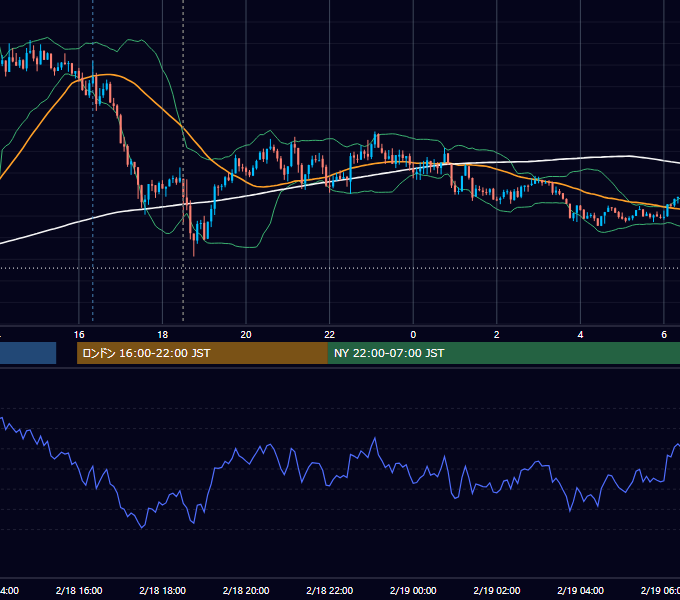Viewport: 680px width, 600px height.
Task: Click hour label 2 on chart axis
Action: pyautogui.click(x=497, y=335)
